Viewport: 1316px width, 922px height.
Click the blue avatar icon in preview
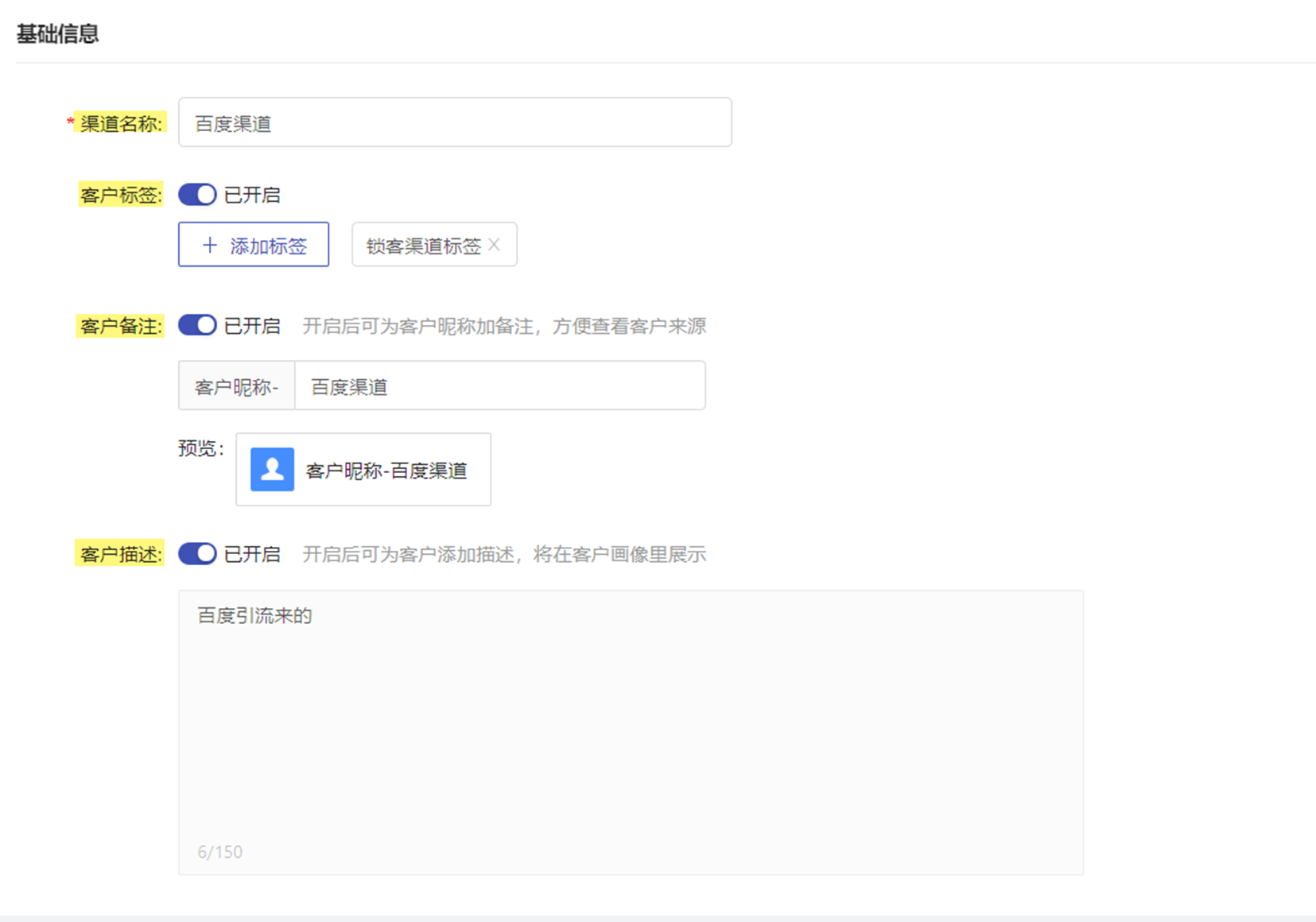[272, 469]
